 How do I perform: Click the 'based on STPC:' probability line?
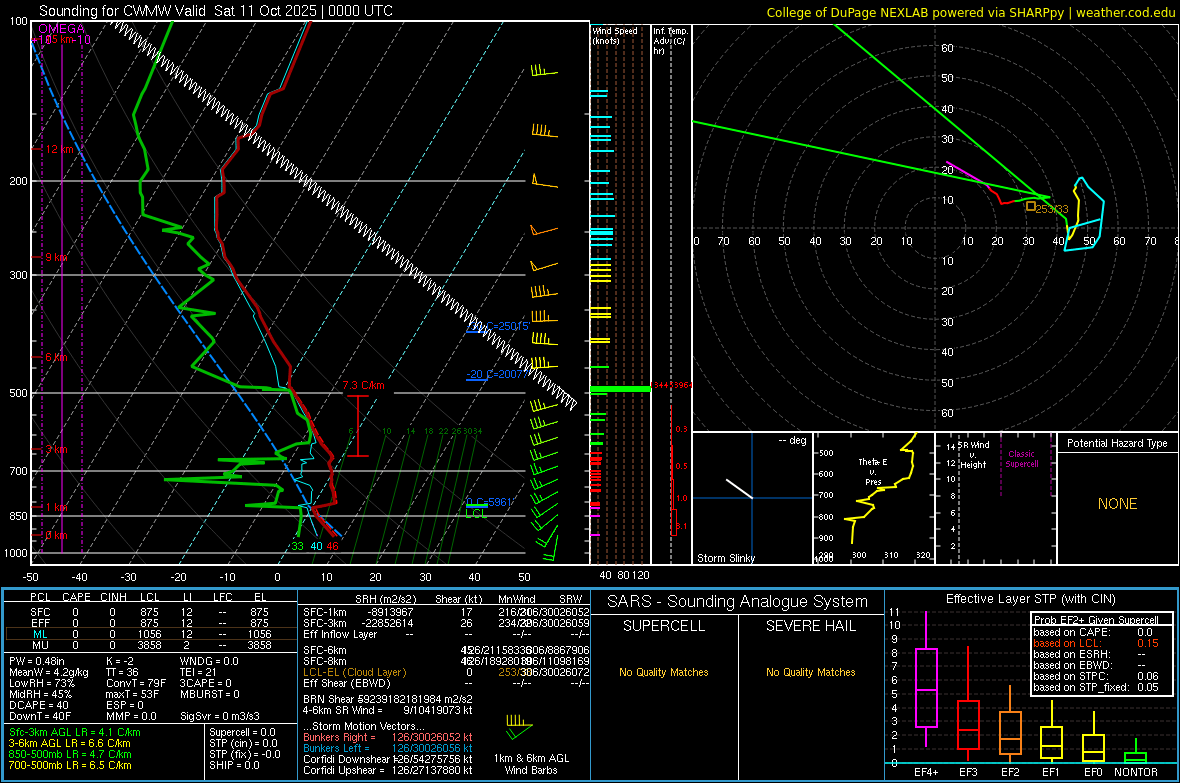[x=1096, y=676]
